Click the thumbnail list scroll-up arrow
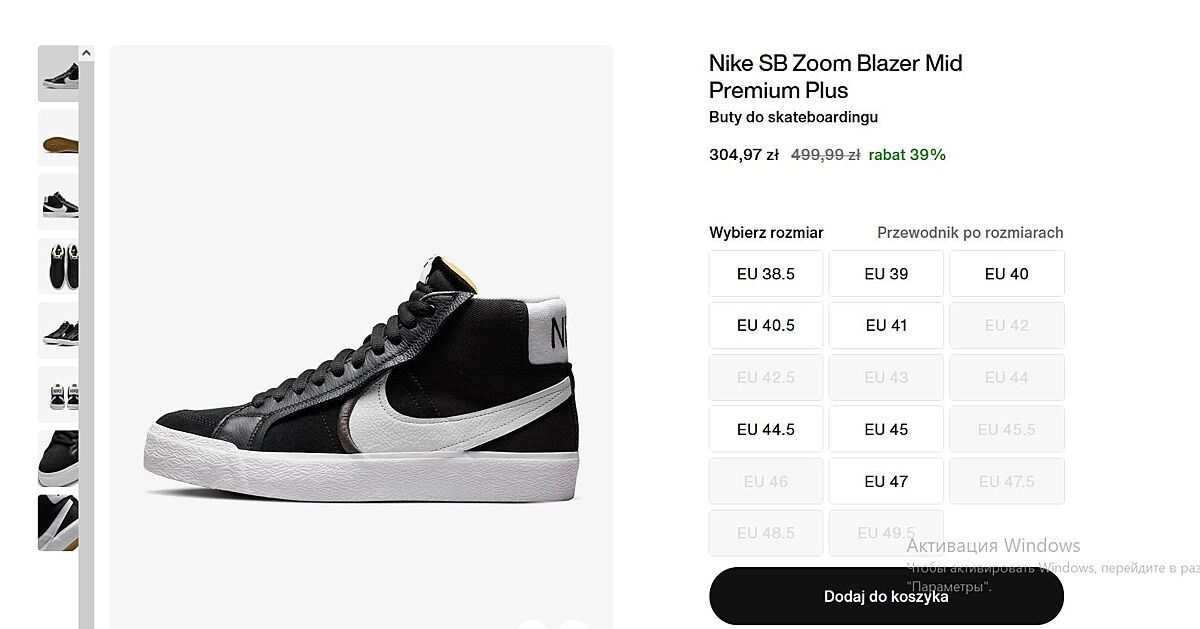The image size is (1200, 629). pyautogui.click(x=86, y=53)
